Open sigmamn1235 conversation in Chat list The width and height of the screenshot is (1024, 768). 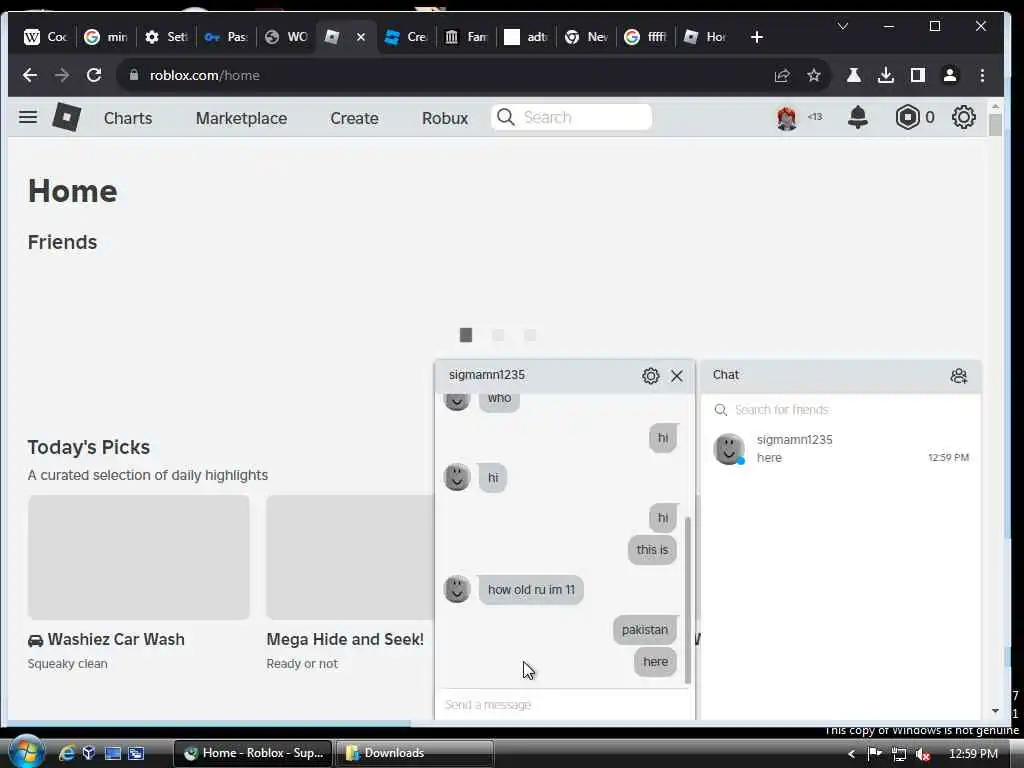coord(841,449)
